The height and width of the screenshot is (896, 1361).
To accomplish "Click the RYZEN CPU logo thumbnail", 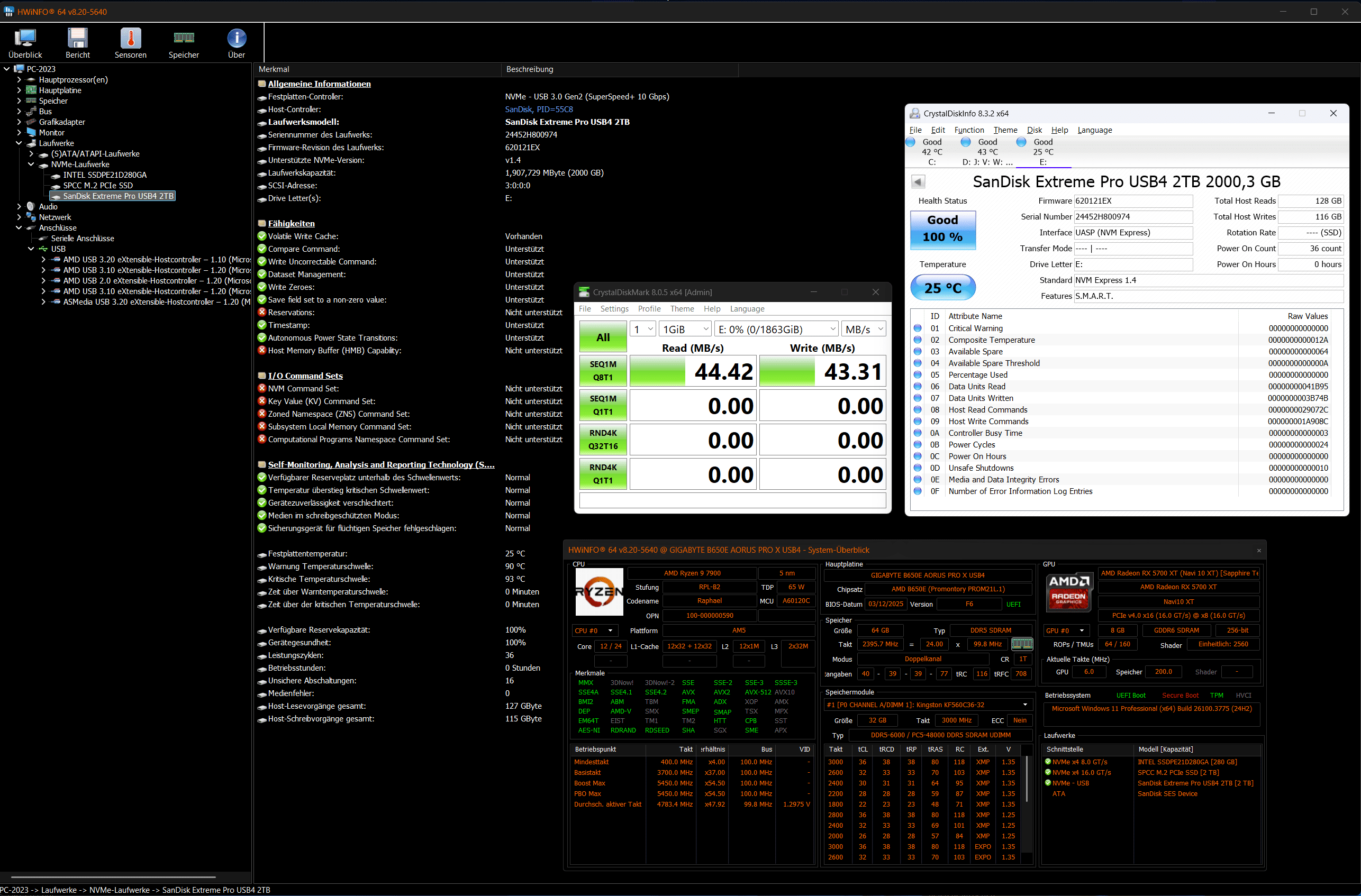I will 598,591.
